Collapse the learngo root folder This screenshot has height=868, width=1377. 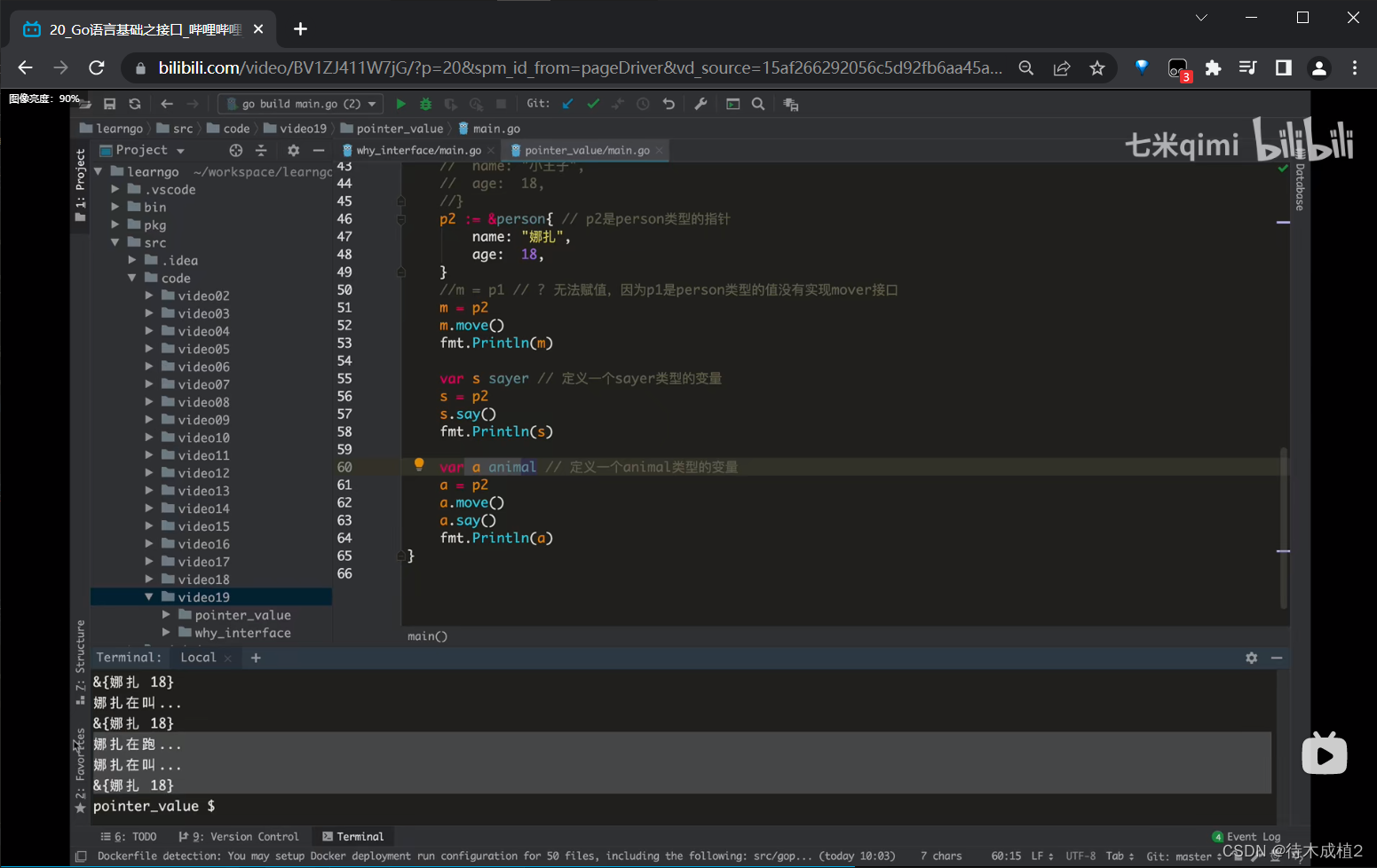click(x=99, y=171)
